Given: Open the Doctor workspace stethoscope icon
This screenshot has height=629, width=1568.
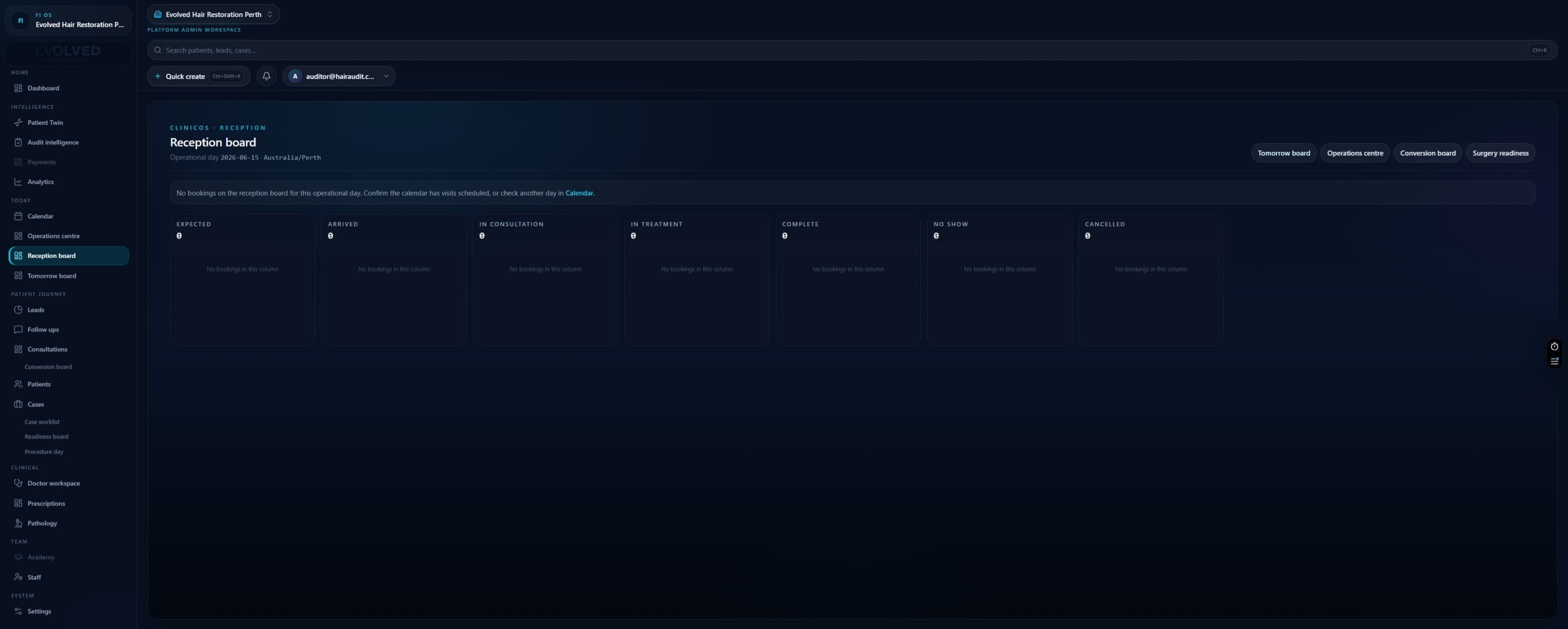Looking at the screenshot, I should coord(18,483).
